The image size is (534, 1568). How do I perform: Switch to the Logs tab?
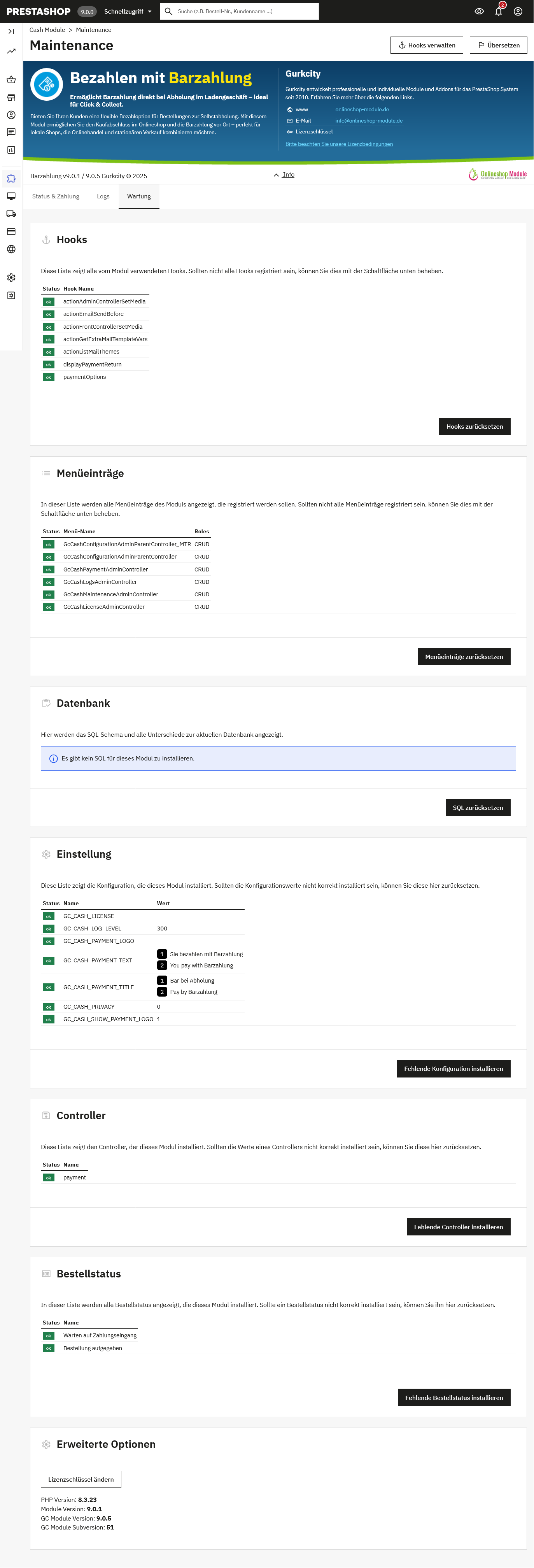point(103,196)
